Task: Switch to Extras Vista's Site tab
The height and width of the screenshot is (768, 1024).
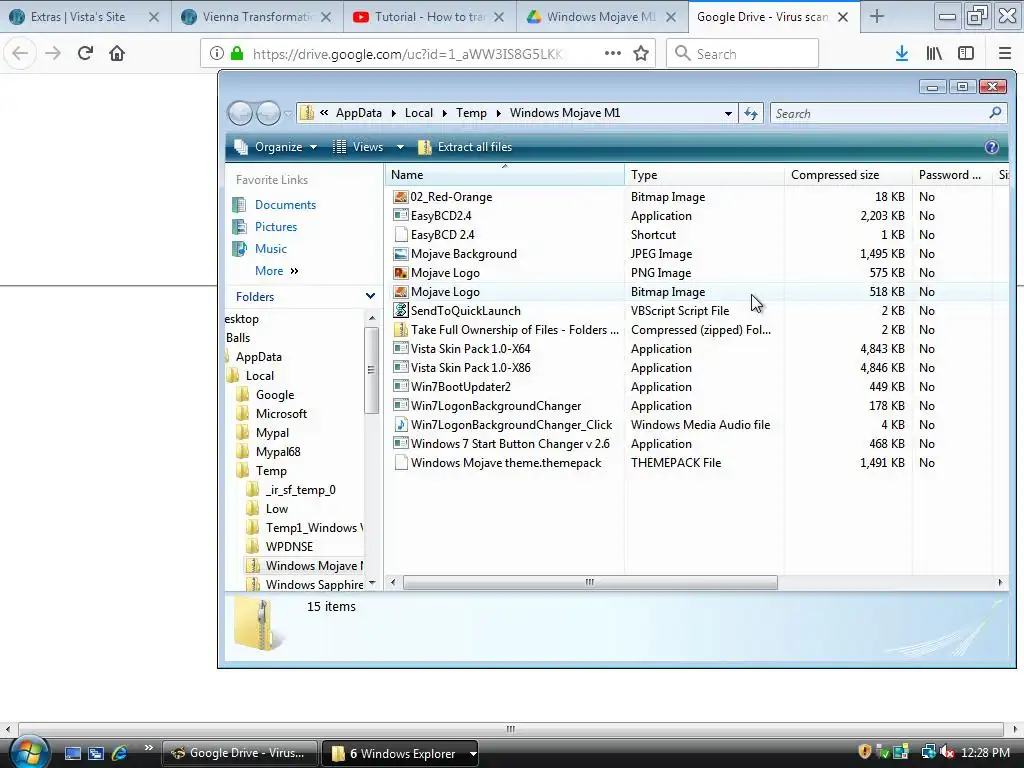Action: pyautogui.click(x=78, y=17)
